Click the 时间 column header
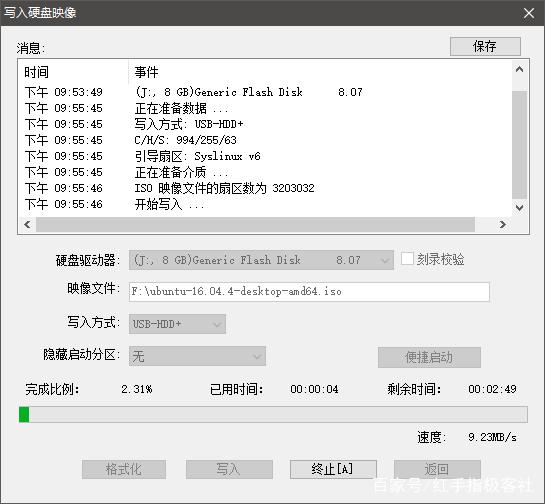The height and width of the screenshot is (504, 545). 74,72
